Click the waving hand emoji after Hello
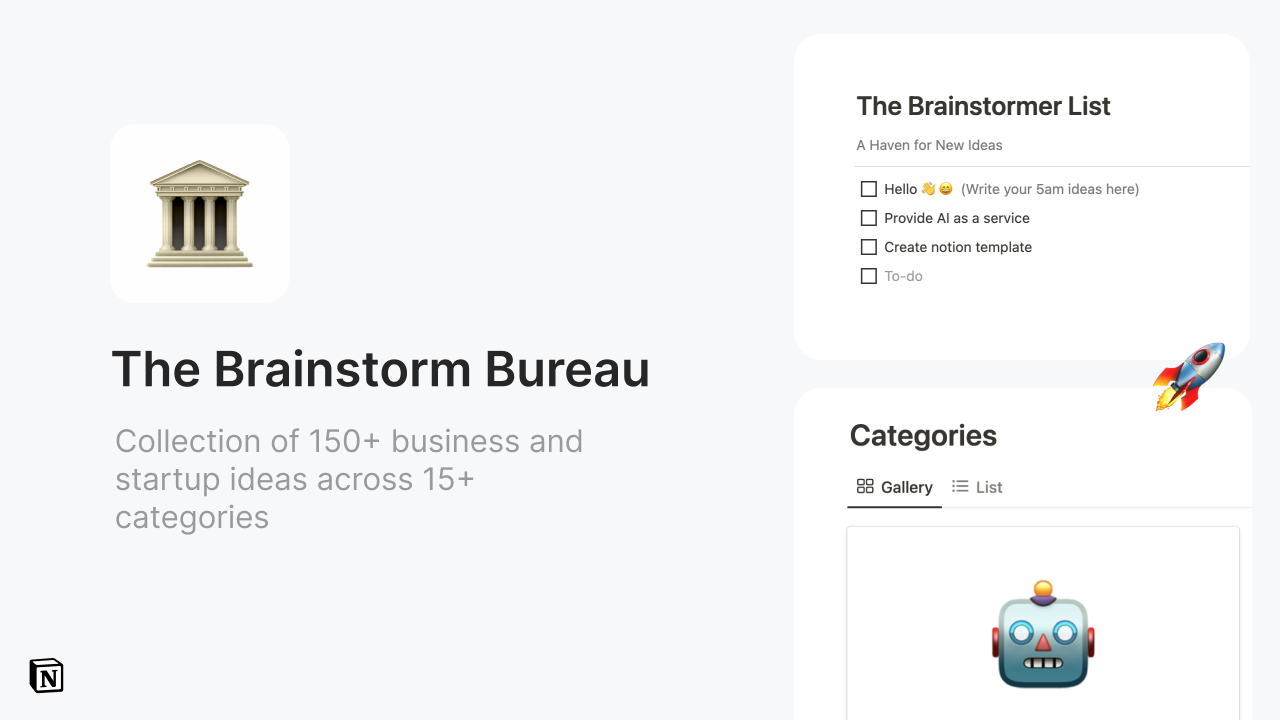 click(927, 188)
